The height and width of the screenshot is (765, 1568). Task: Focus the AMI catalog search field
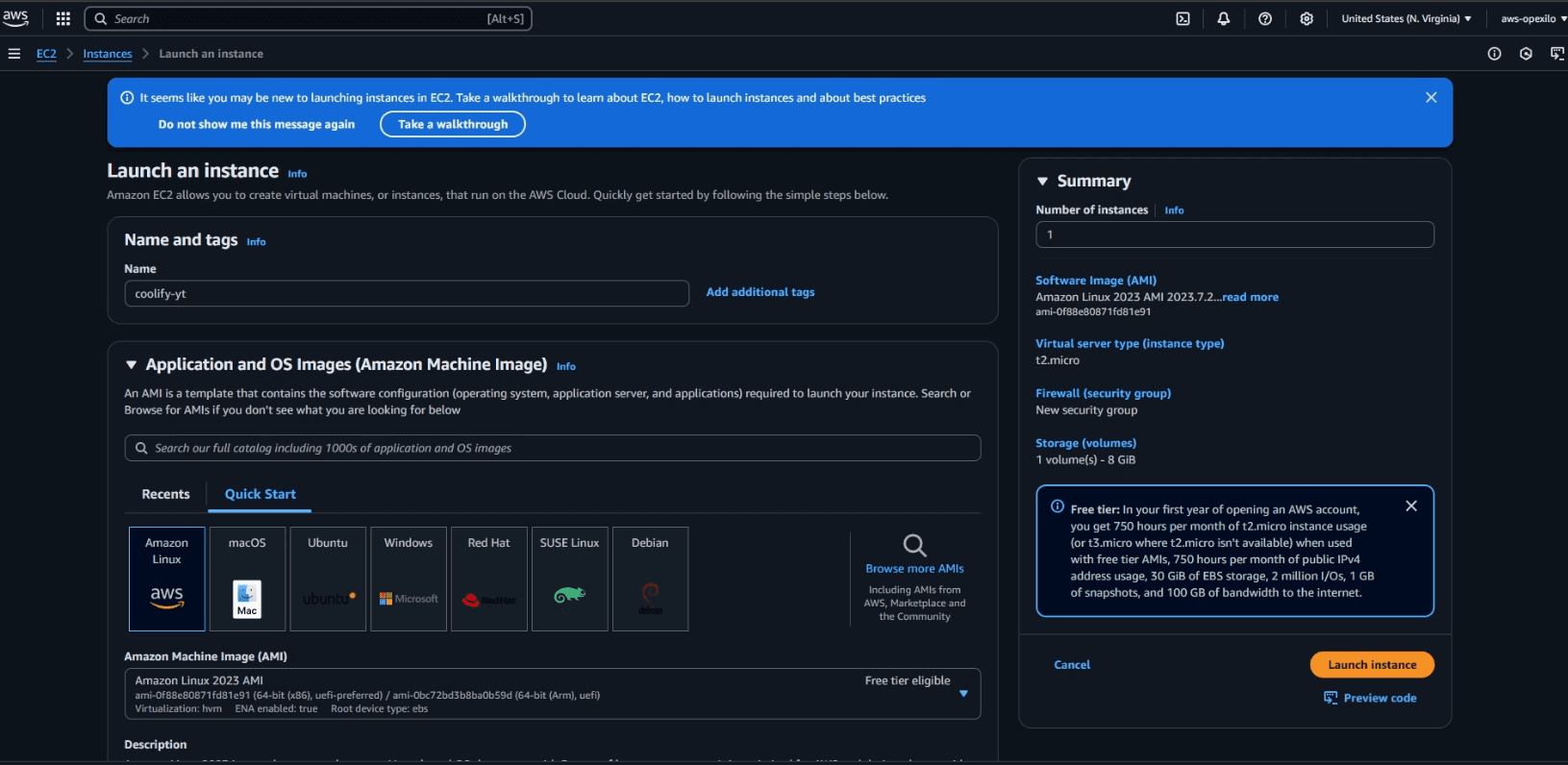[553, 448]
